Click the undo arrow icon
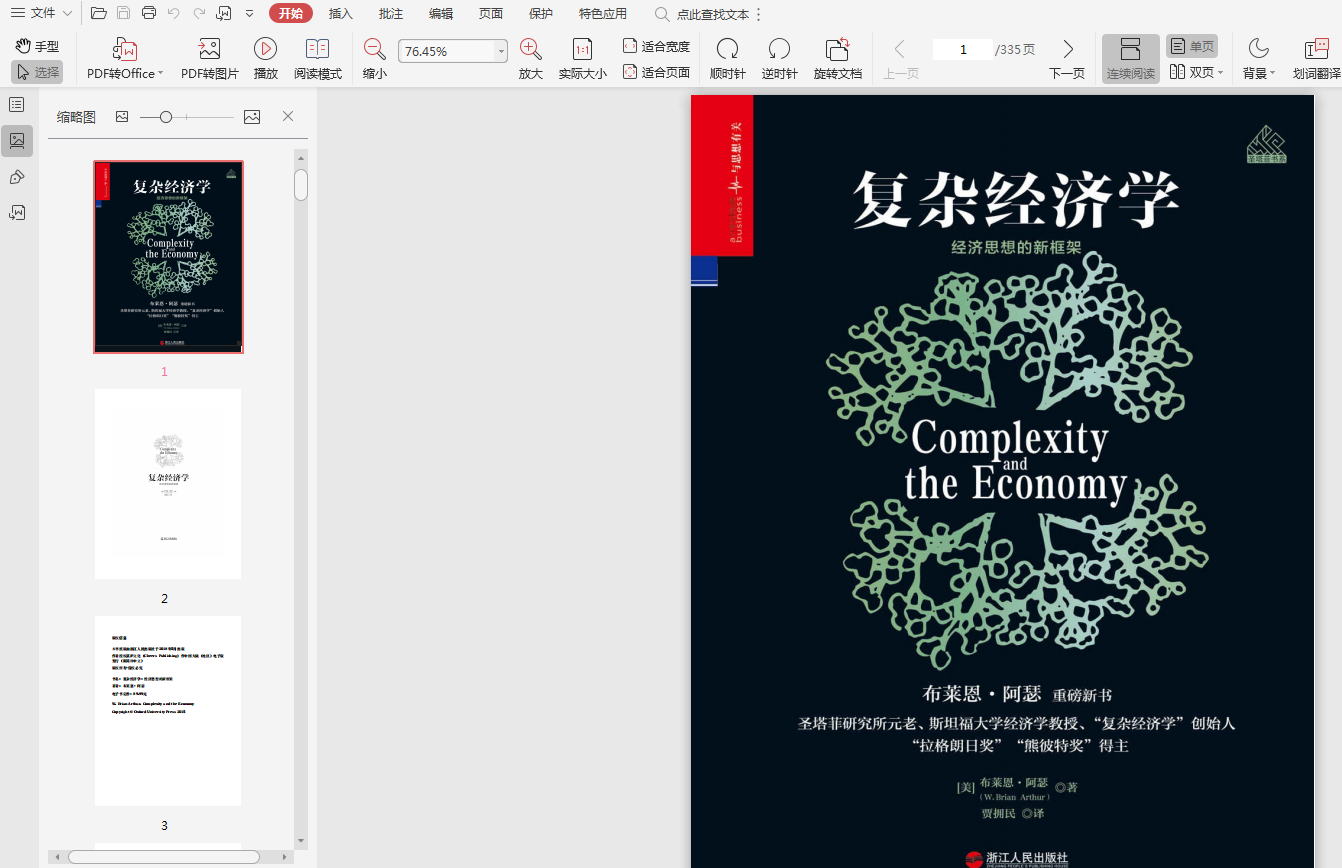This screenshot has height=868, width=1342. [x=174, y=13]
